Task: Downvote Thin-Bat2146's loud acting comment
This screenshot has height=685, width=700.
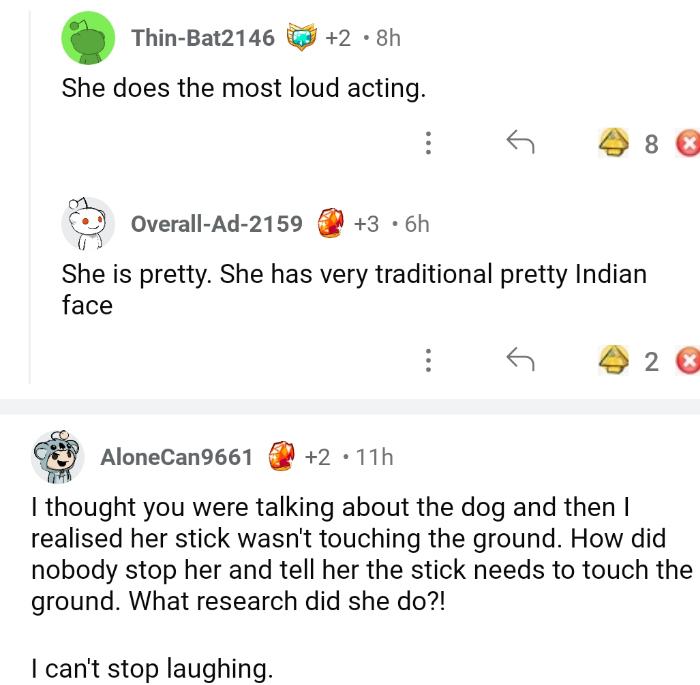Action: pos(688,144)
